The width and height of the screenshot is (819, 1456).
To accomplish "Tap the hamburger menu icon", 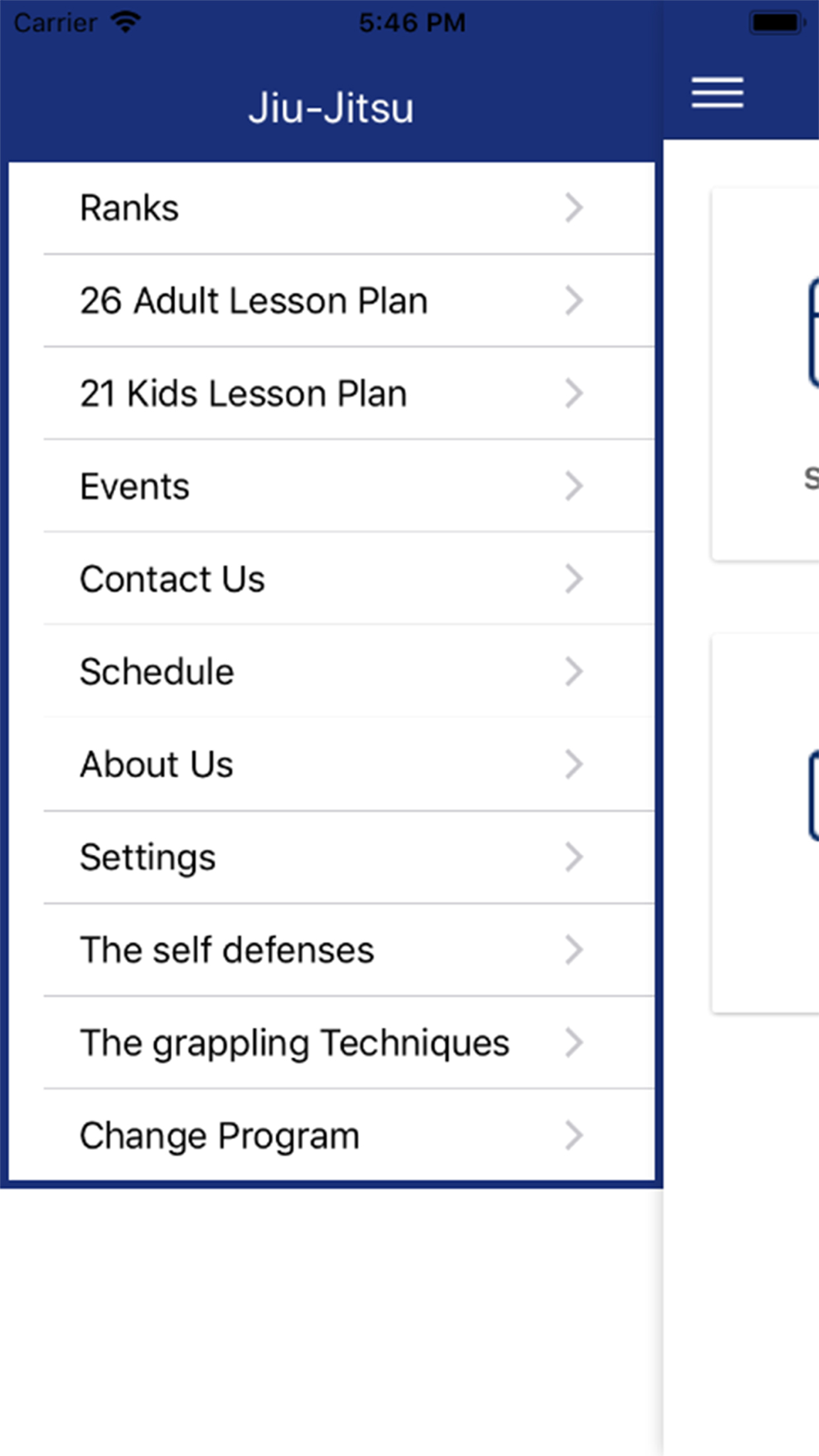I will (x=717, y=93).
